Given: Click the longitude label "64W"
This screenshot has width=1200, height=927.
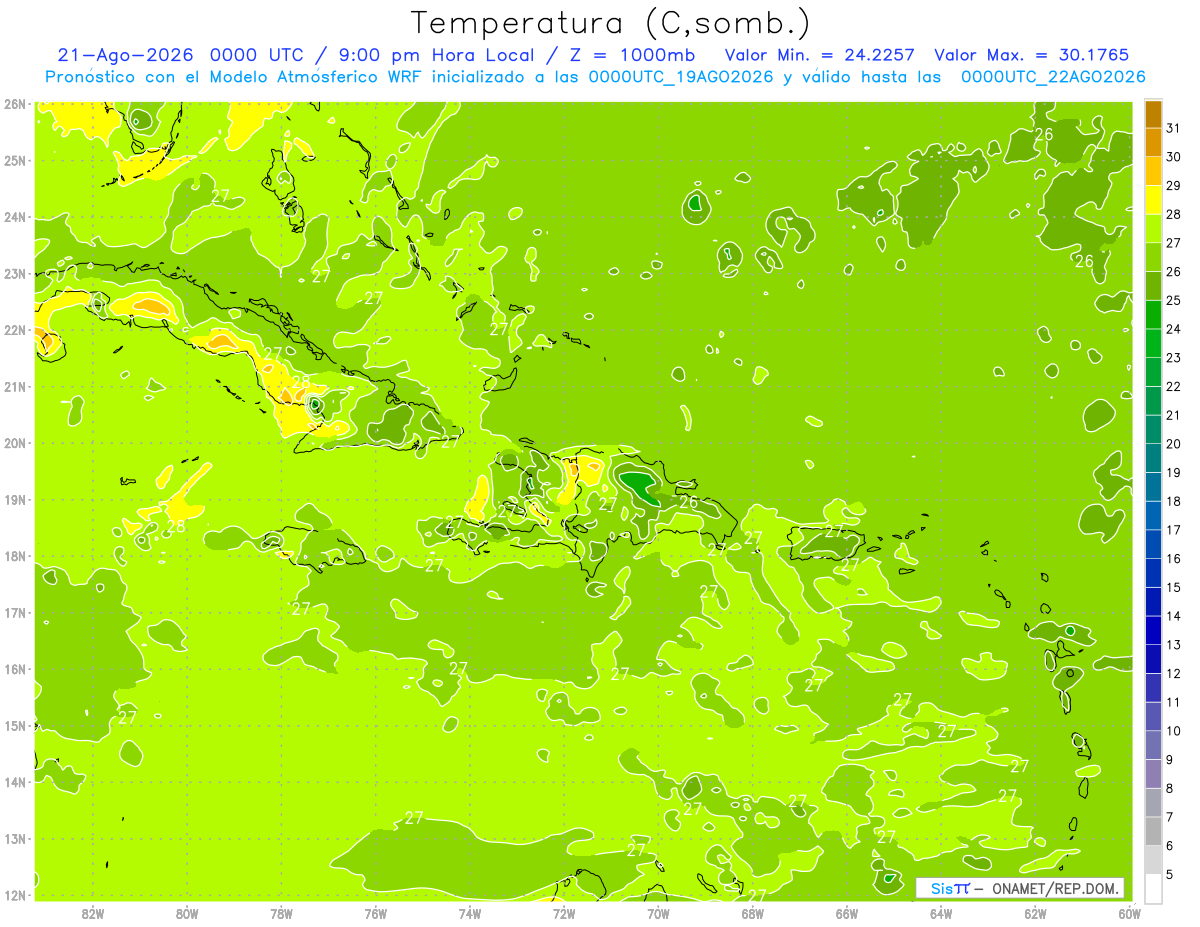Looking at the screenshot, I should 941,912.
